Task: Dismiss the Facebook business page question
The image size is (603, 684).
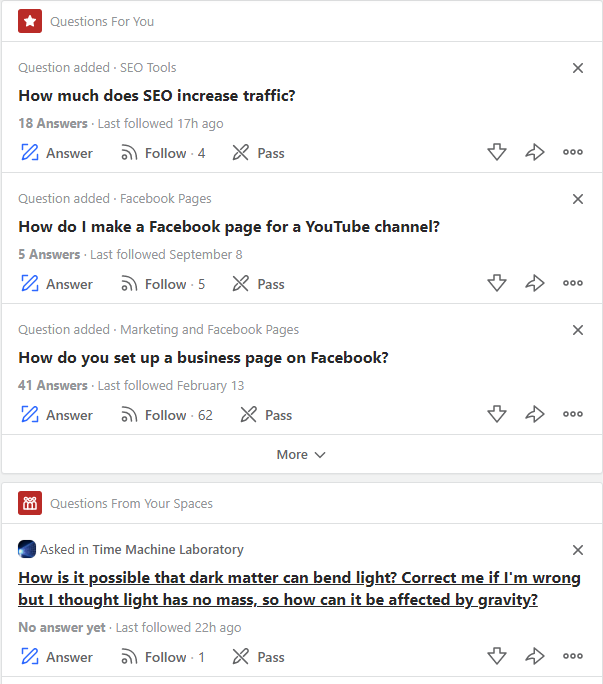Action: click(578, 330)
